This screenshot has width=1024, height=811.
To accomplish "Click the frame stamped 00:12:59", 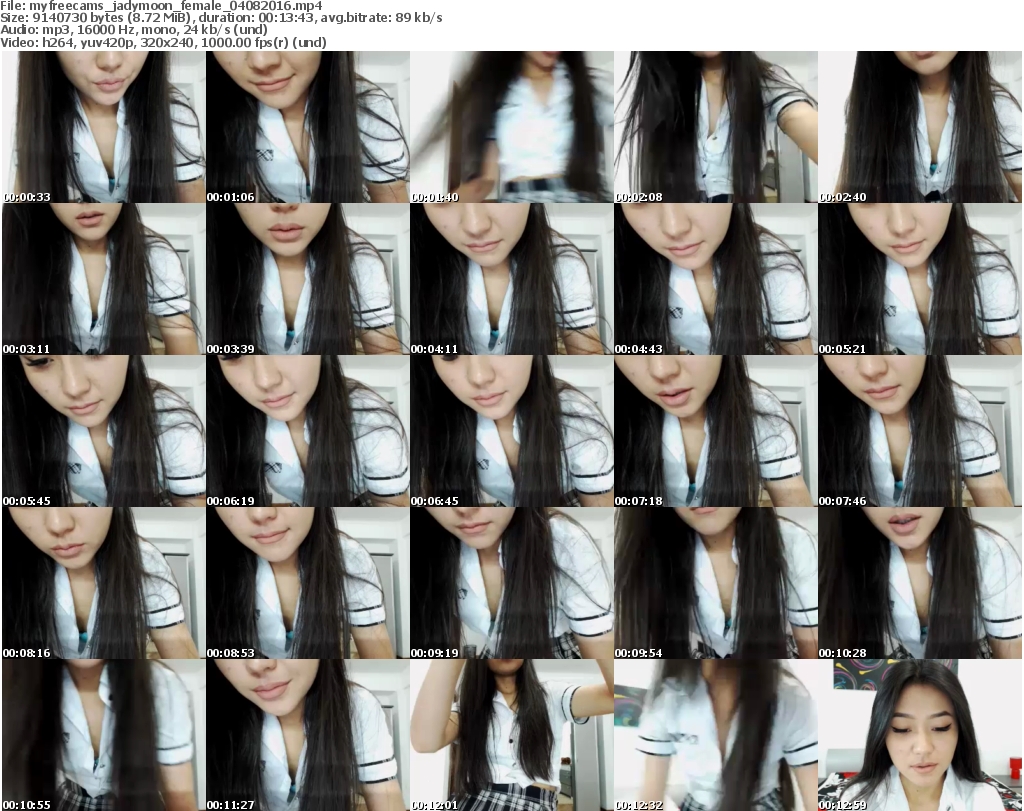I will (x=920, y=735).
